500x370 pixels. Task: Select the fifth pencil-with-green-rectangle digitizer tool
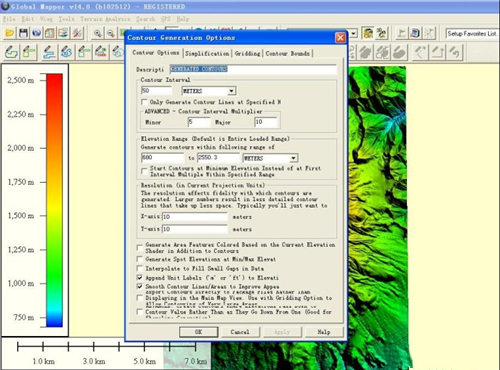coord(84,52)
